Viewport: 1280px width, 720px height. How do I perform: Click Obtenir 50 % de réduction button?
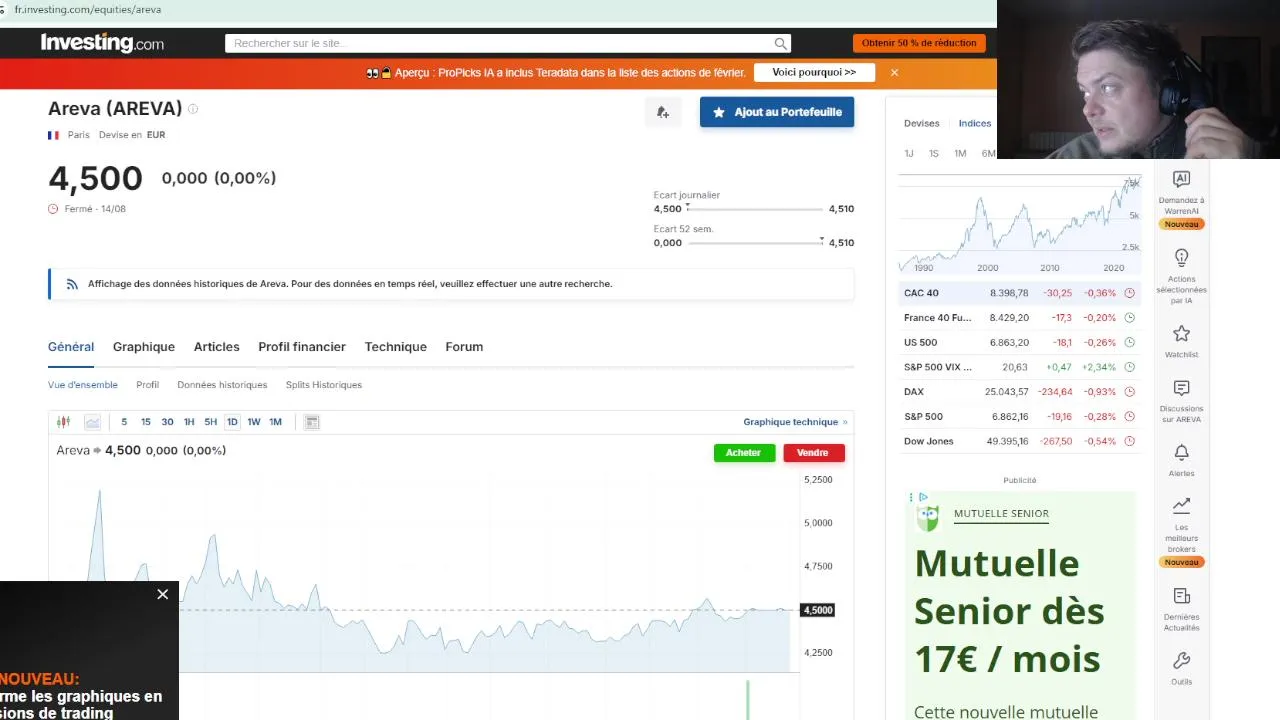click(x=919, y=43)
